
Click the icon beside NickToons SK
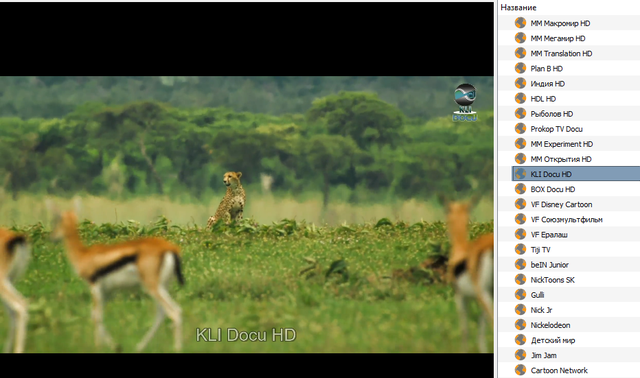pyautogui.click(x=520, y=280)
